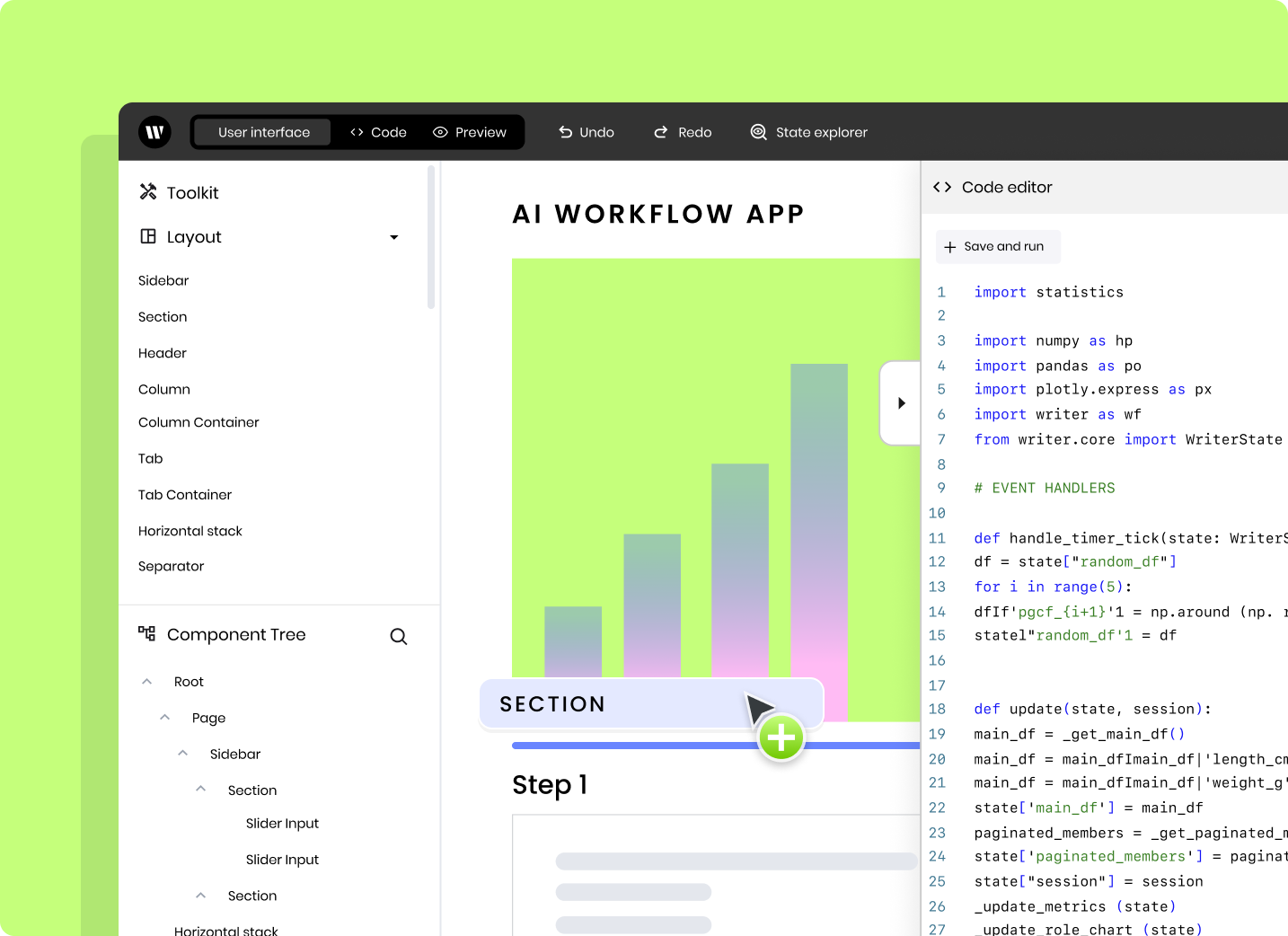The image size is (1288, 936).
Task: Click the right-arrow panel expander on the canvas
Action: tap(901, 403)
